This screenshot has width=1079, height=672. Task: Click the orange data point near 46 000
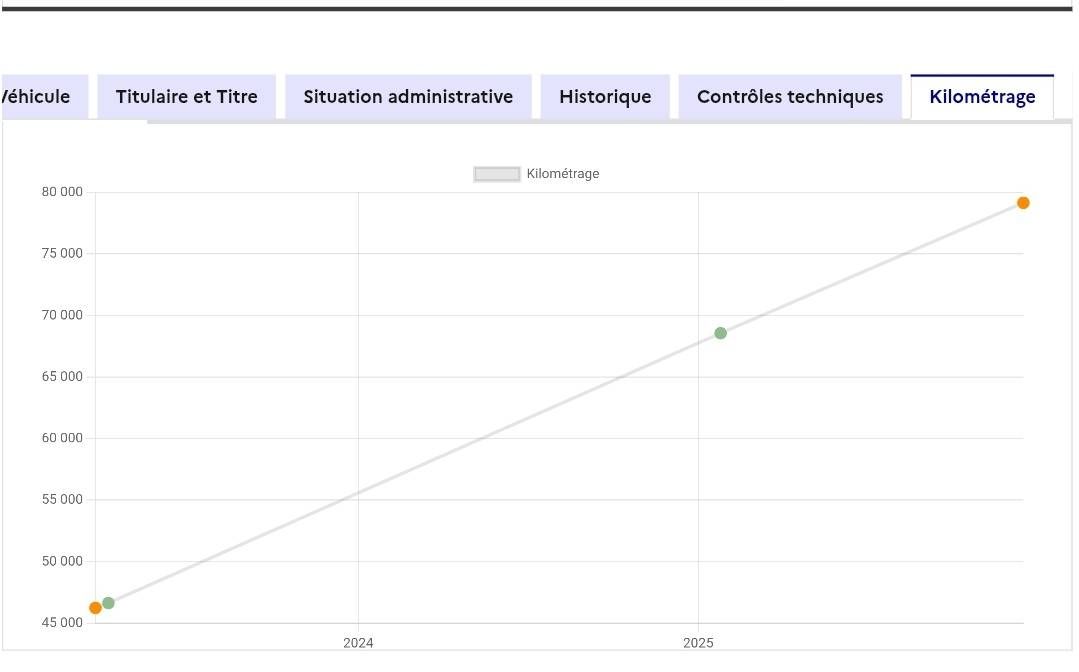[95, 608]
